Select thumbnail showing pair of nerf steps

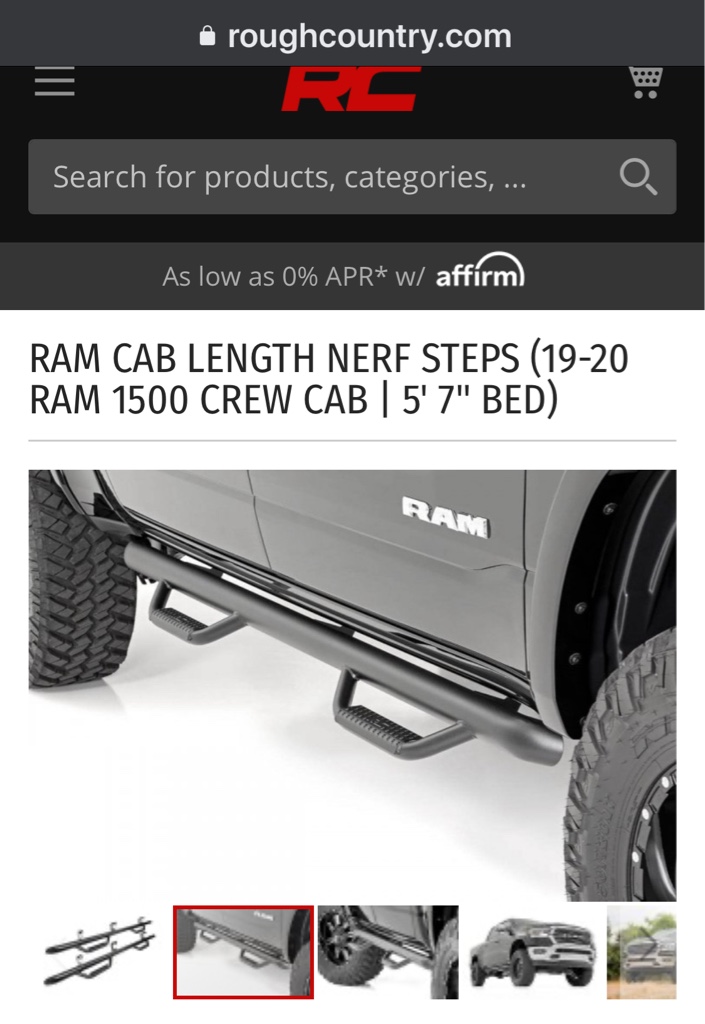pos(99,952)
